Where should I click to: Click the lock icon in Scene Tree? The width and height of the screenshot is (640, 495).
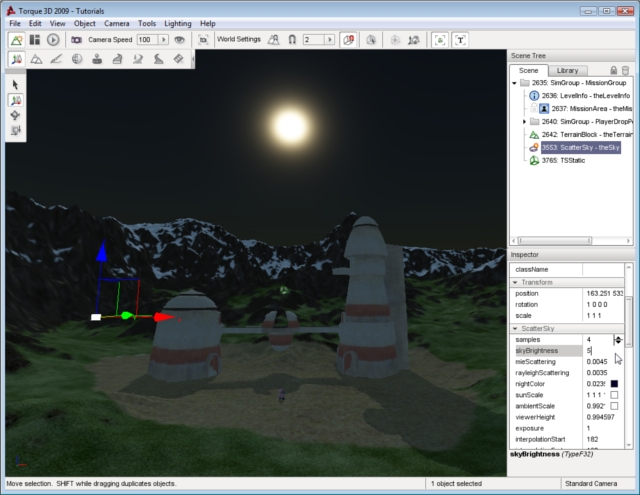tap(613, 71)
